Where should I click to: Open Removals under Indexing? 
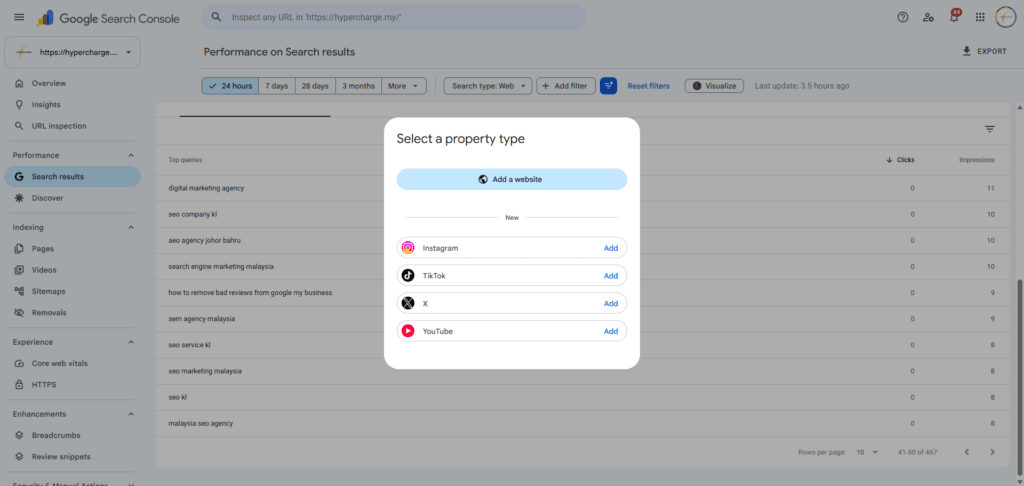coord(72,313)
